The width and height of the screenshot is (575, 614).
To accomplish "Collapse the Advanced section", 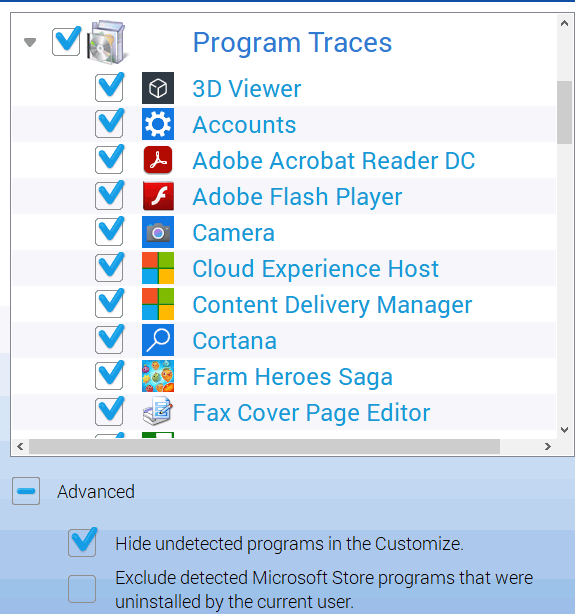I will (26, 491).
